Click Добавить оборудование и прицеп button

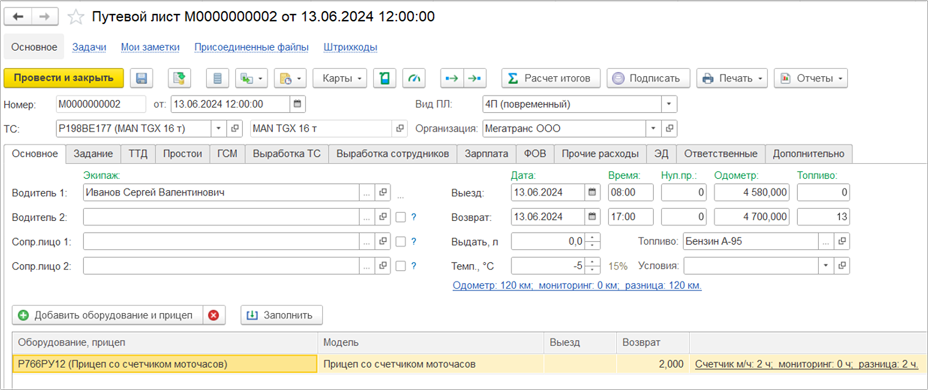tap(107, 315)
